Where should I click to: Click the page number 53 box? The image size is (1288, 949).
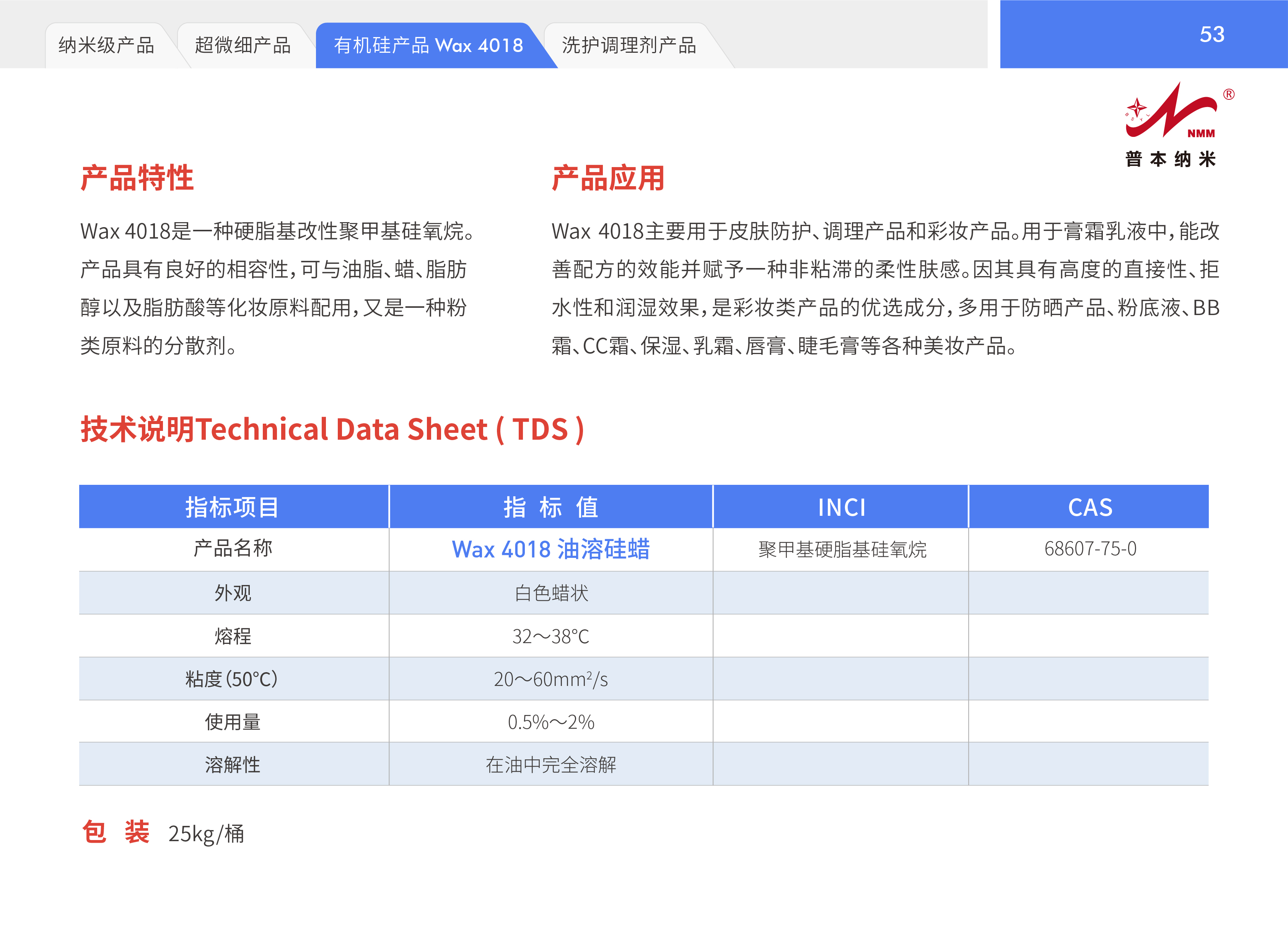(x=1211, y=34)
